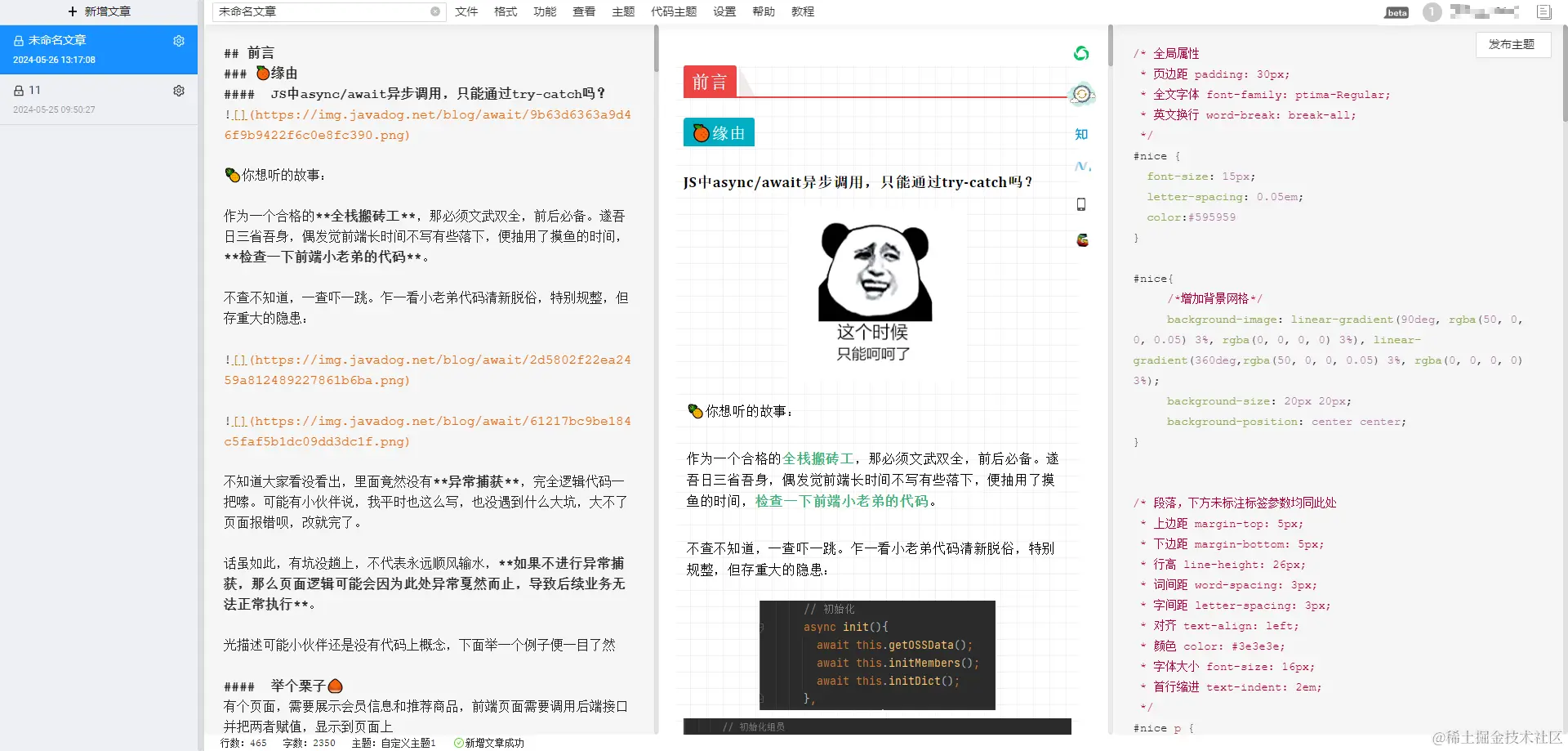Click 'color:#595959' in CSS pane
The width and height of the screenshot is (1568, 751).
(x=1191, y=217)
